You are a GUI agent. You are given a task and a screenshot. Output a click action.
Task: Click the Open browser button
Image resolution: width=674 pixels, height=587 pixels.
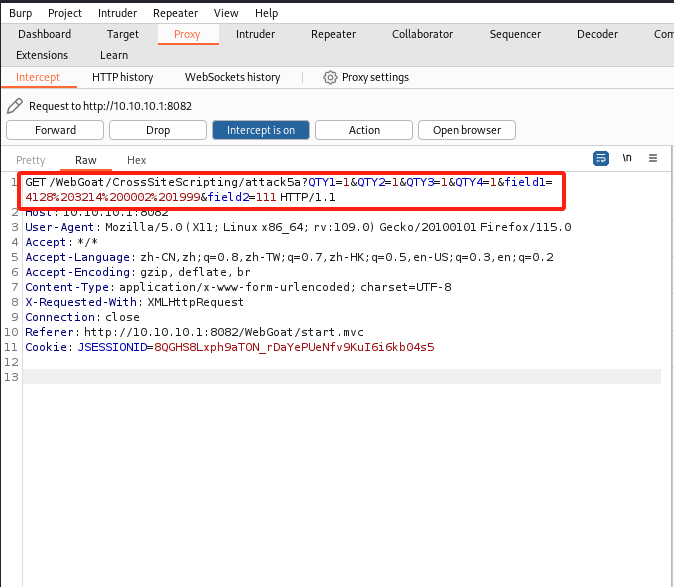tap(466, 130)
